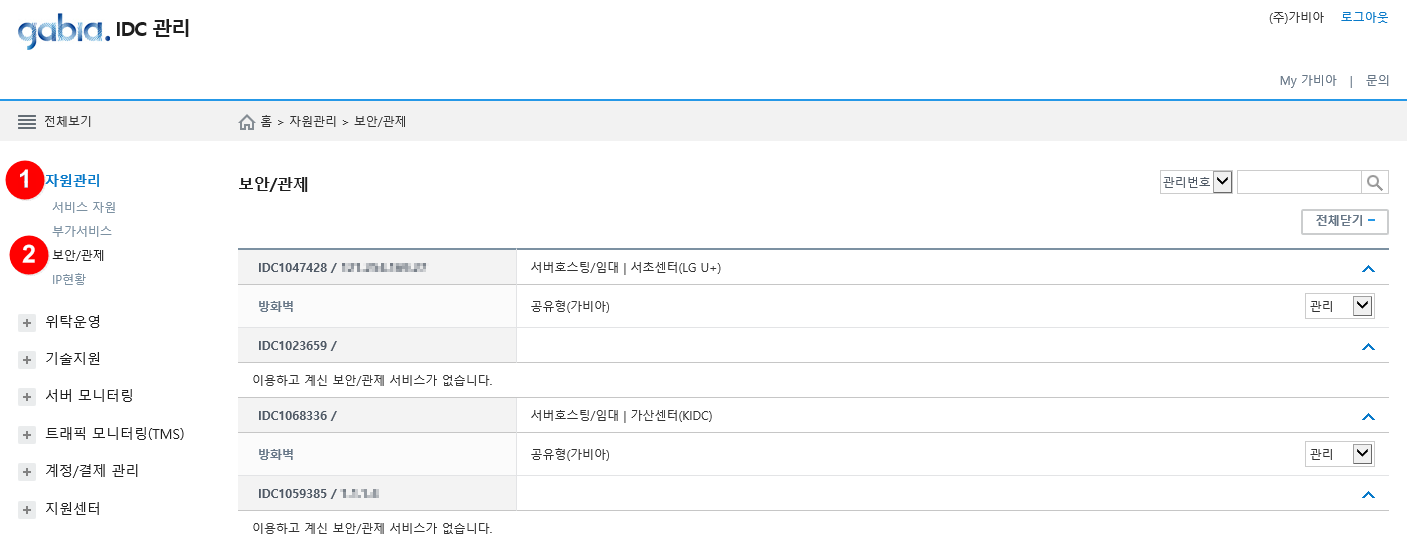Open the 전체보기 hamburger menu icon
This screenshot has height=539, width=1407.
pyautogui.click(x=27, y=121)
